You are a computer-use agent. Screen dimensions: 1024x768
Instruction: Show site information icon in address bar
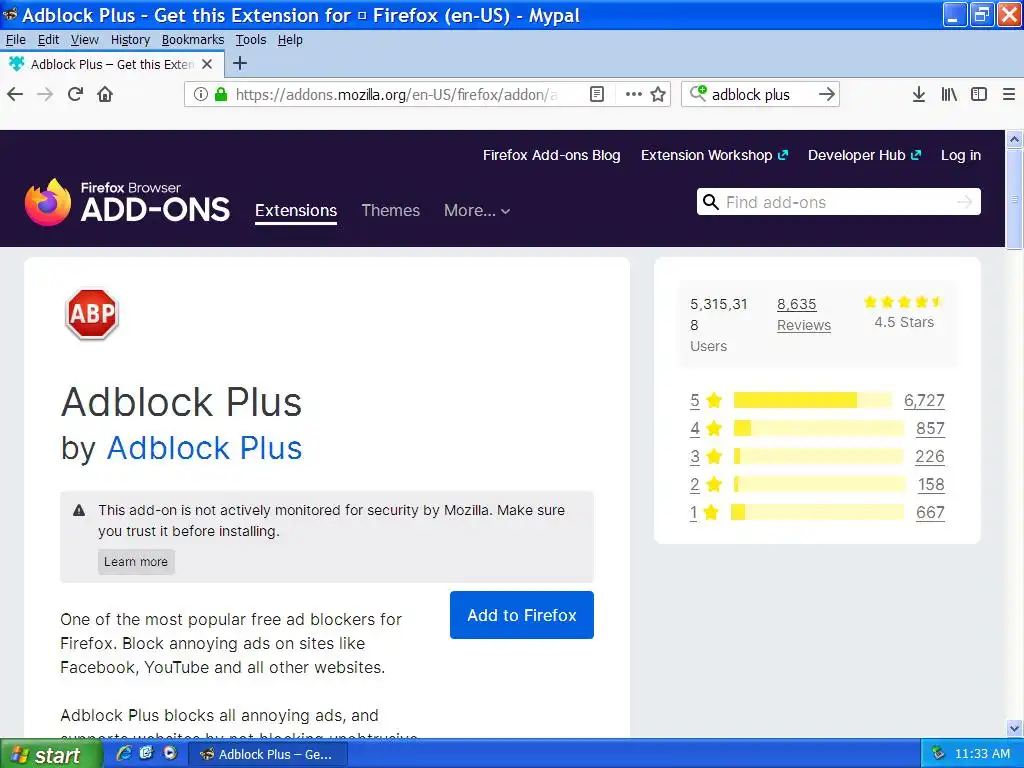[x=200, y=94]
